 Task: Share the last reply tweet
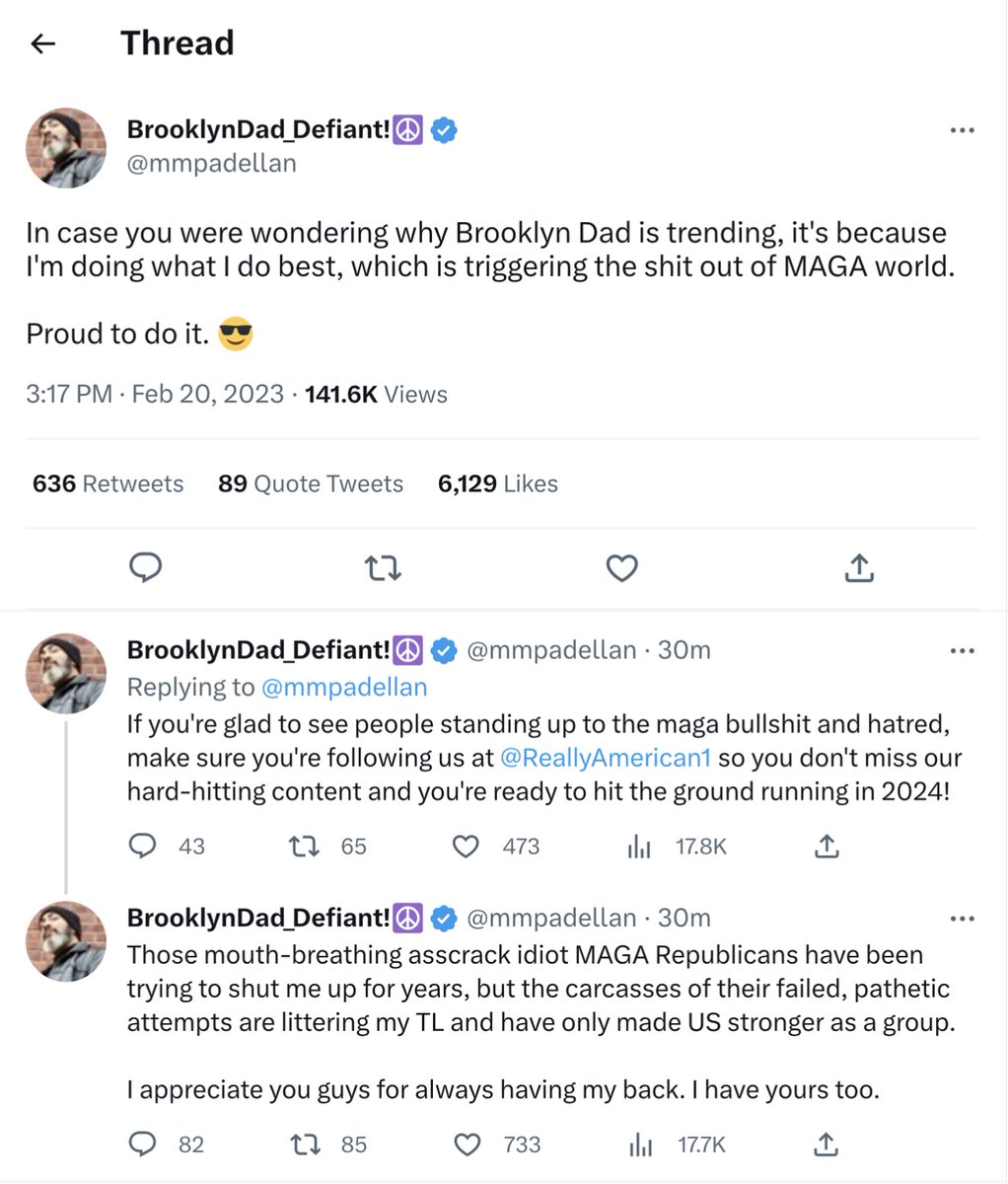(827, 1144)
